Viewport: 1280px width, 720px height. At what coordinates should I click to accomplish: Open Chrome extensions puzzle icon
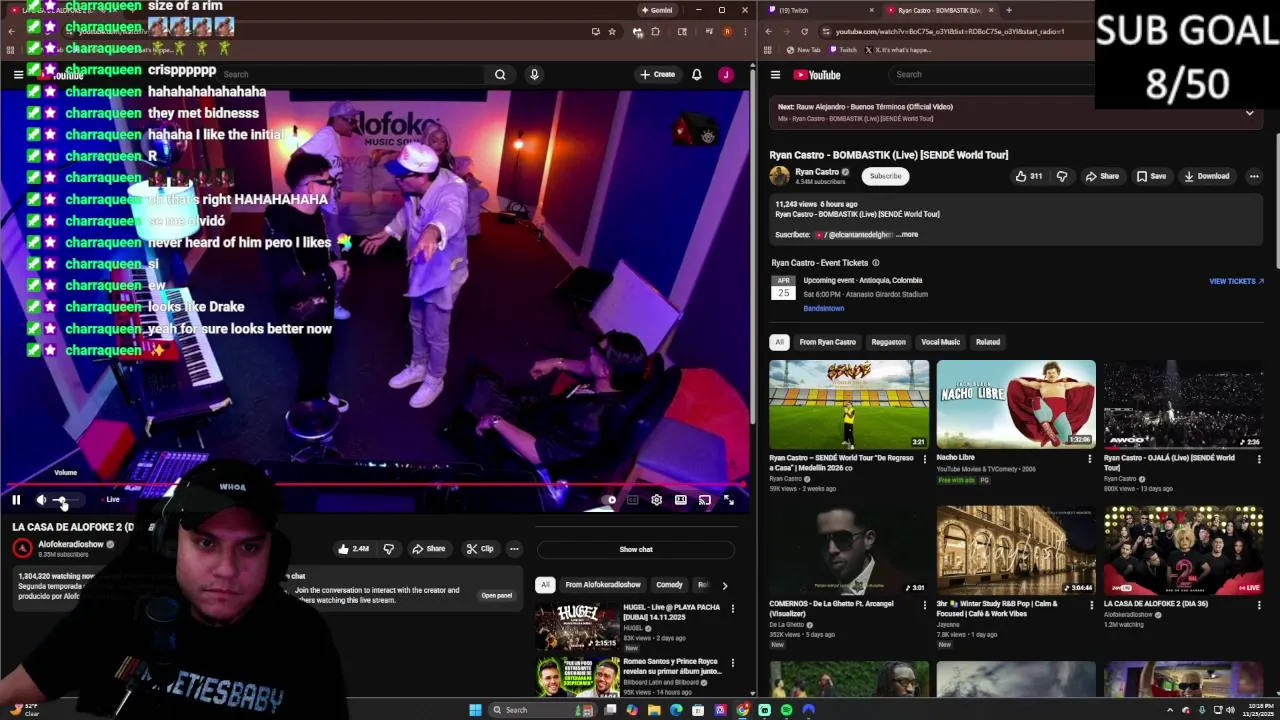tap(656, 31)
